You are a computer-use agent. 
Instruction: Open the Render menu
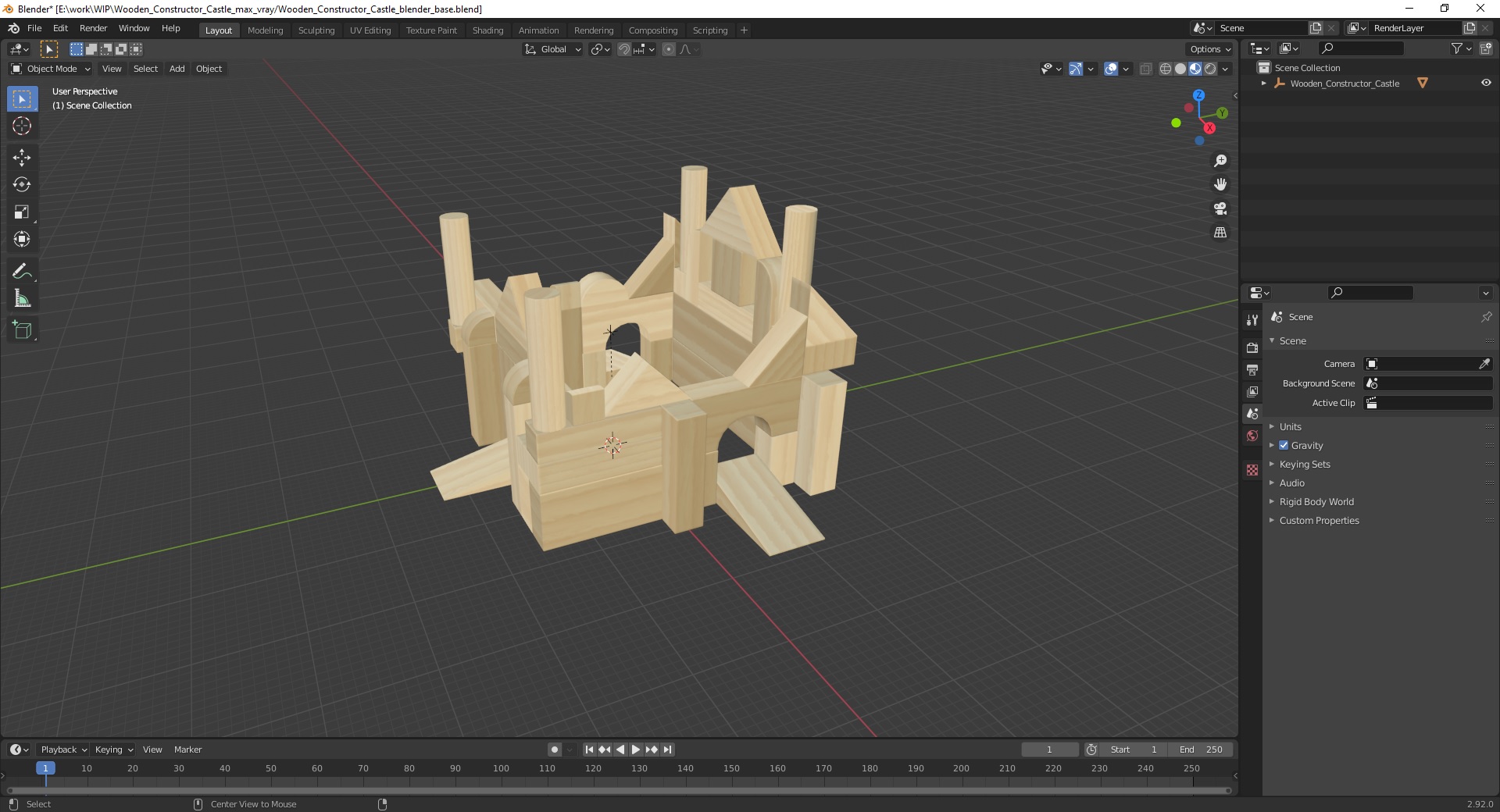coord(93,28)
